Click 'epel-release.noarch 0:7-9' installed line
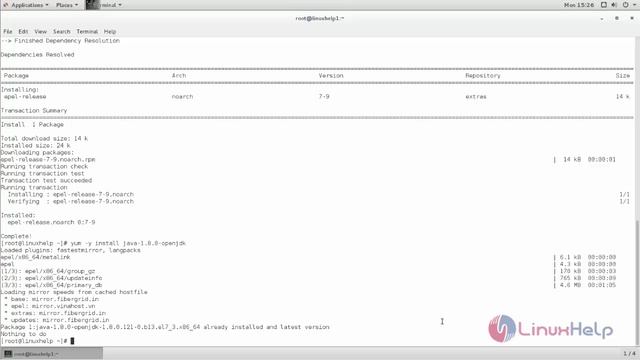640x360 pixels. [51, 222]
